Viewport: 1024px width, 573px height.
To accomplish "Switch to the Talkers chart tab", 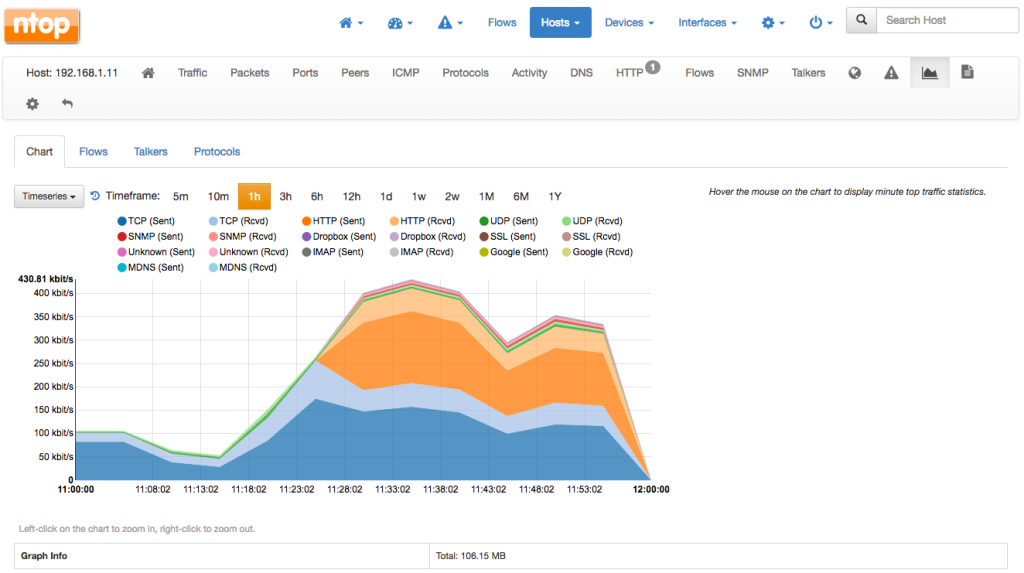I will [151, 152].
